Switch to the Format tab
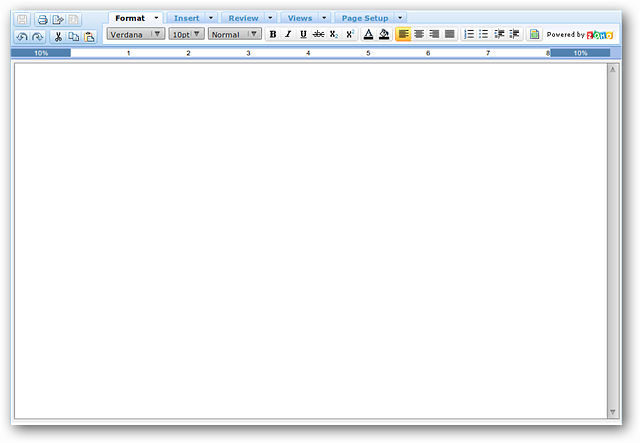The image size is (640, 443). (x=130, y=18)
